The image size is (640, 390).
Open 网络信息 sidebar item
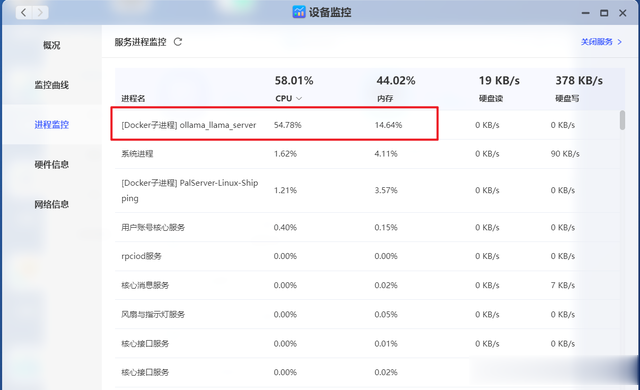[51, 204]
